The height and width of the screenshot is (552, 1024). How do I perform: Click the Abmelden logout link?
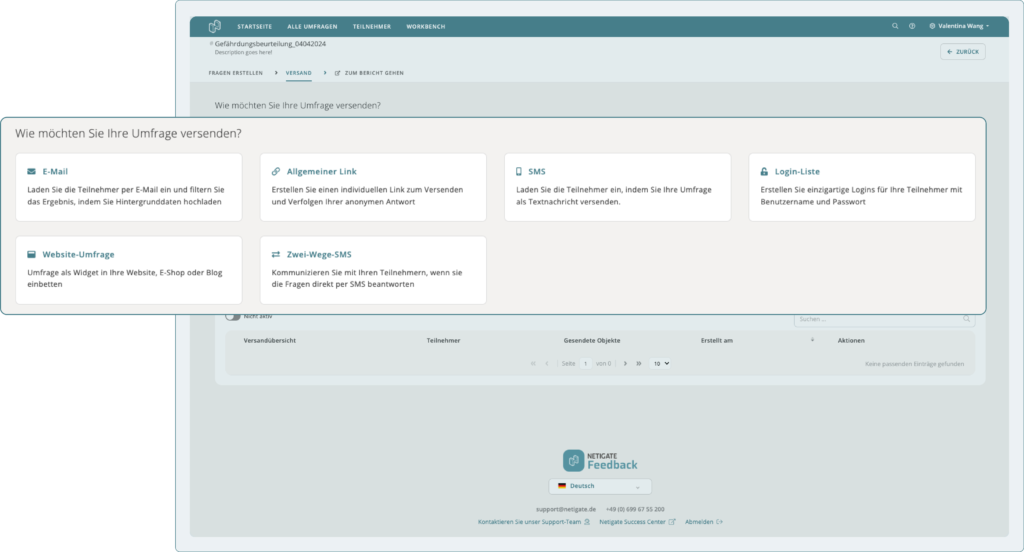(x=704, y=522)
